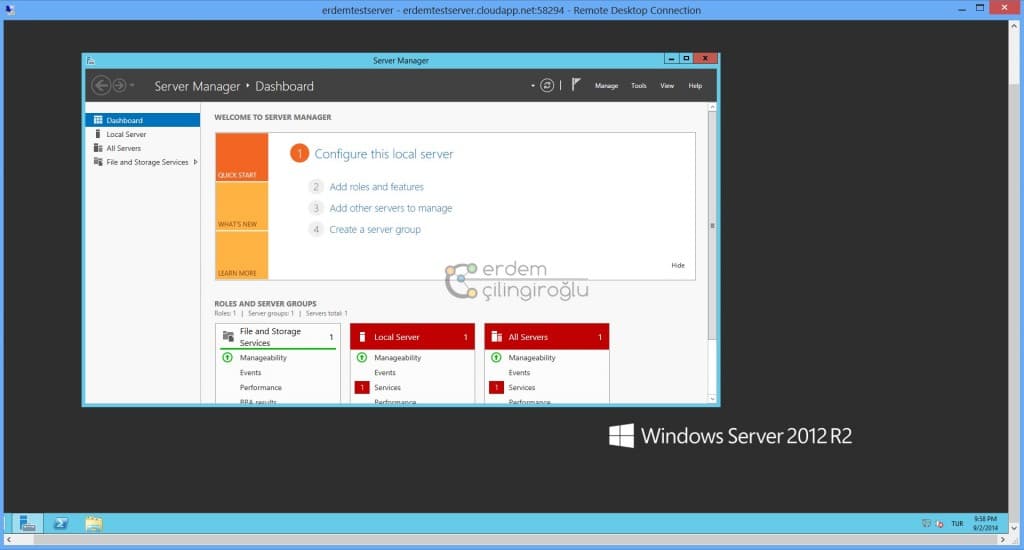Click the red Services alert badge in Local Server
The image size is (1024, 550).
coord(362,387)
